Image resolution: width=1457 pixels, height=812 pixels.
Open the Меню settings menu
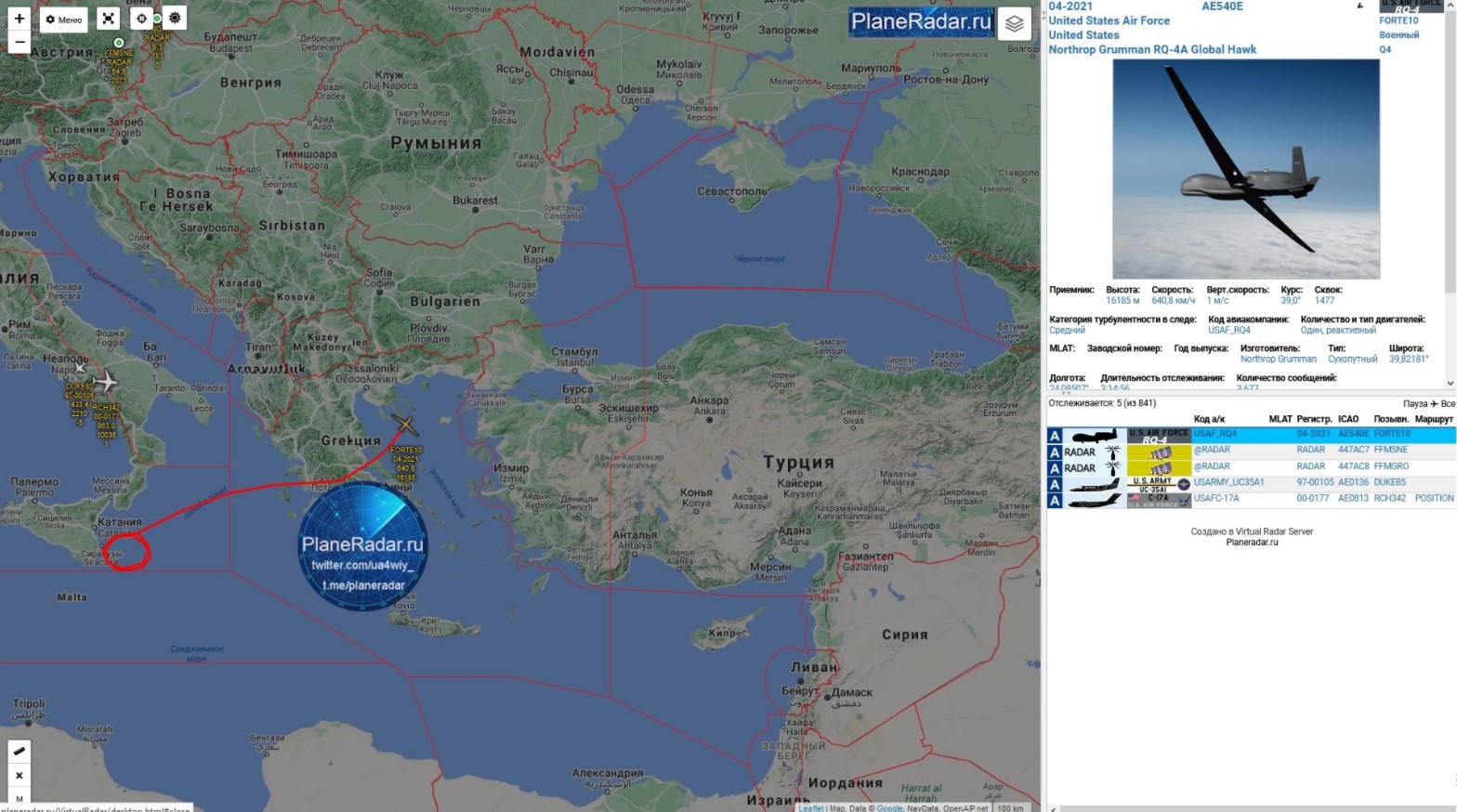pyautogui.click(x=64, y=20)
